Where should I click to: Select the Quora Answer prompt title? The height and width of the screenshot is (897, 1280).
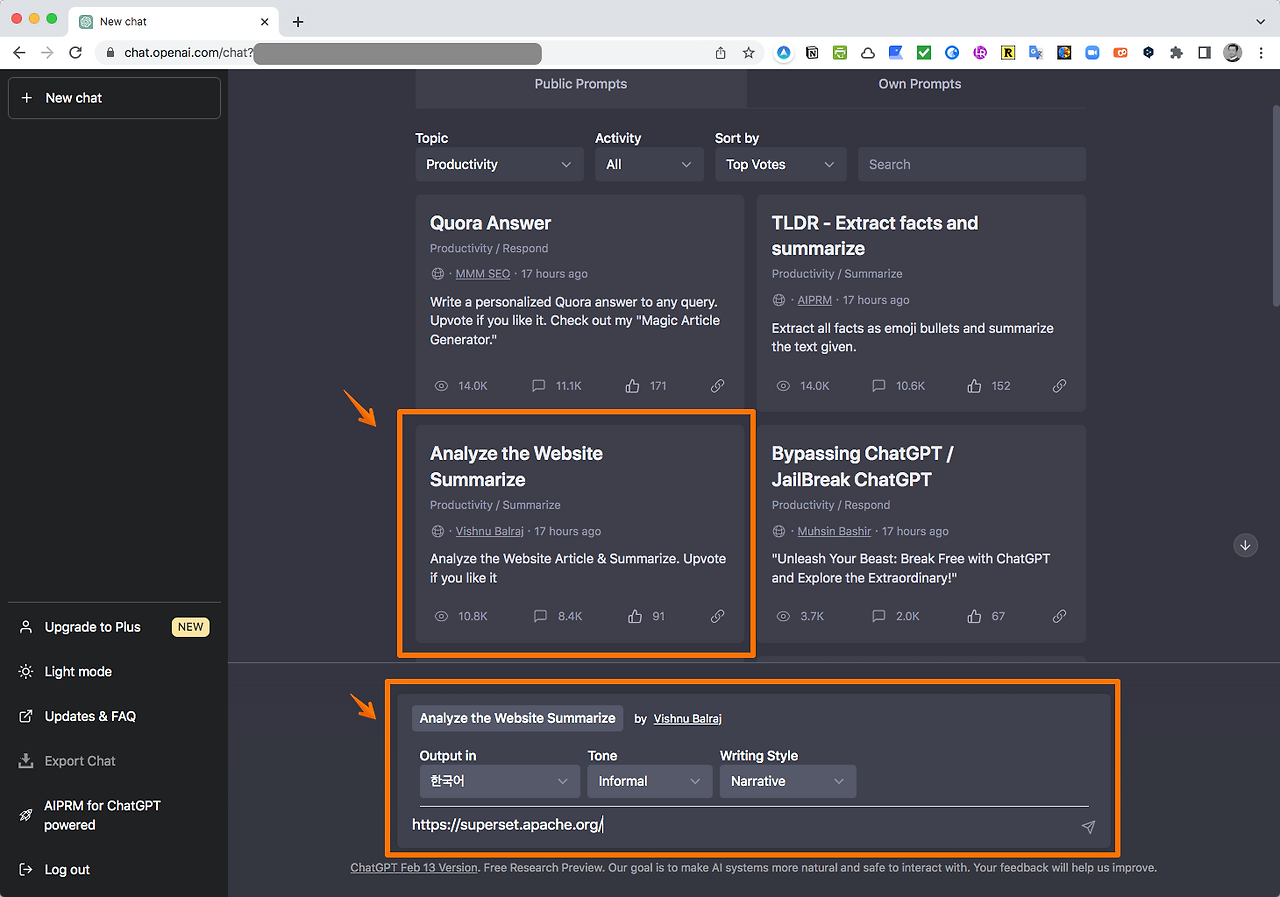(491, 223)
